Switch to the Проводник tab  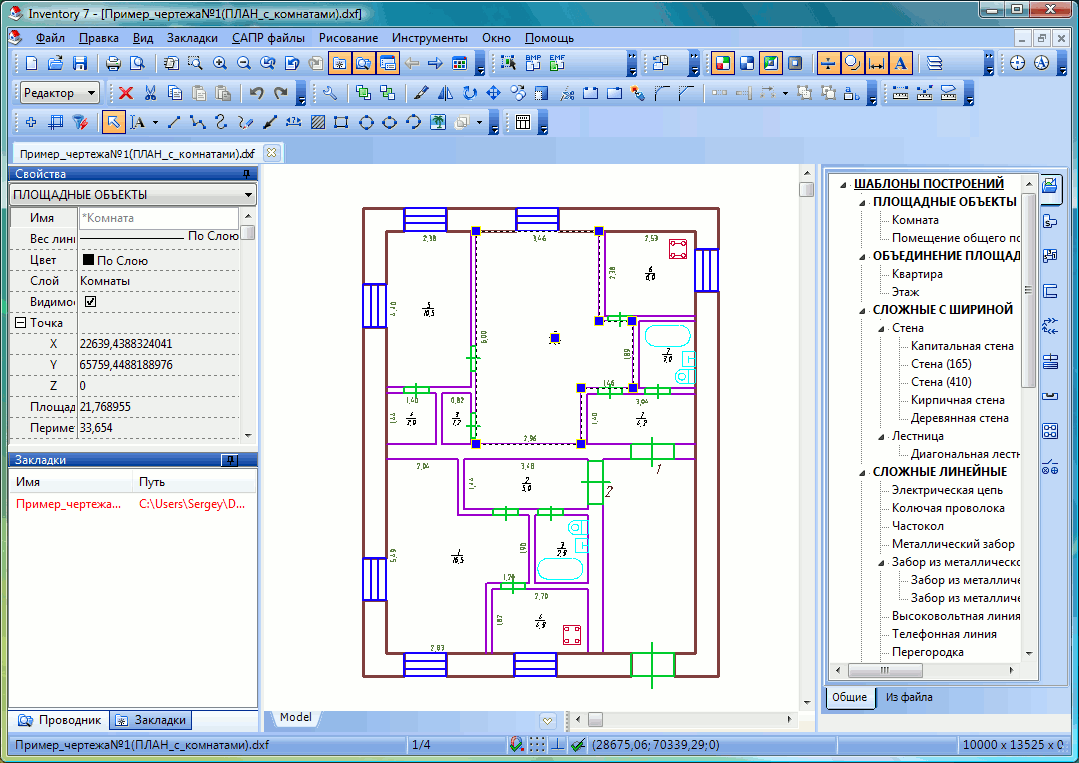click(x=61, y=720)
